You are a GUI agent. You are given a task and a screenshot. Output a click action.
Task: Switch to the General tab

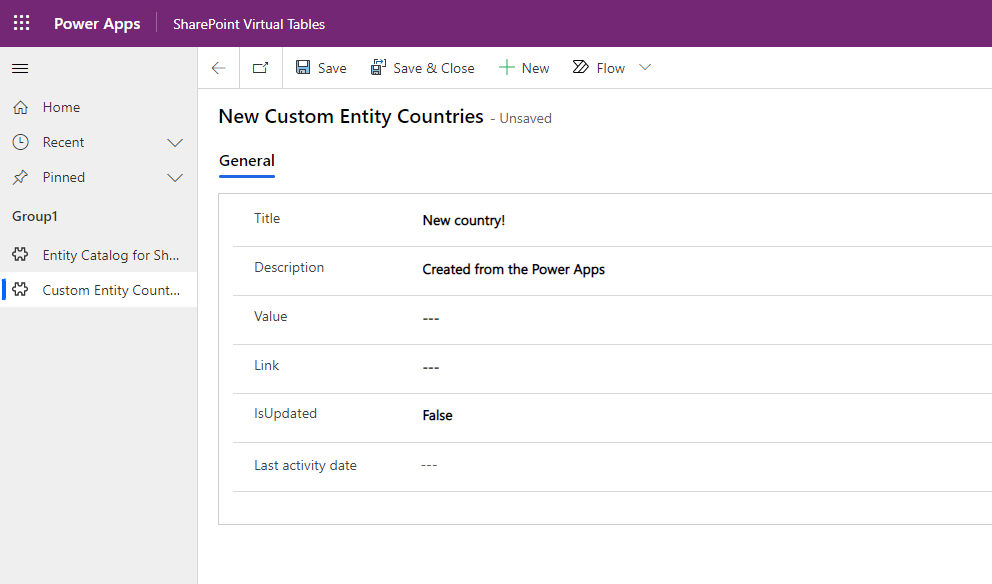(x=247, y=161)
